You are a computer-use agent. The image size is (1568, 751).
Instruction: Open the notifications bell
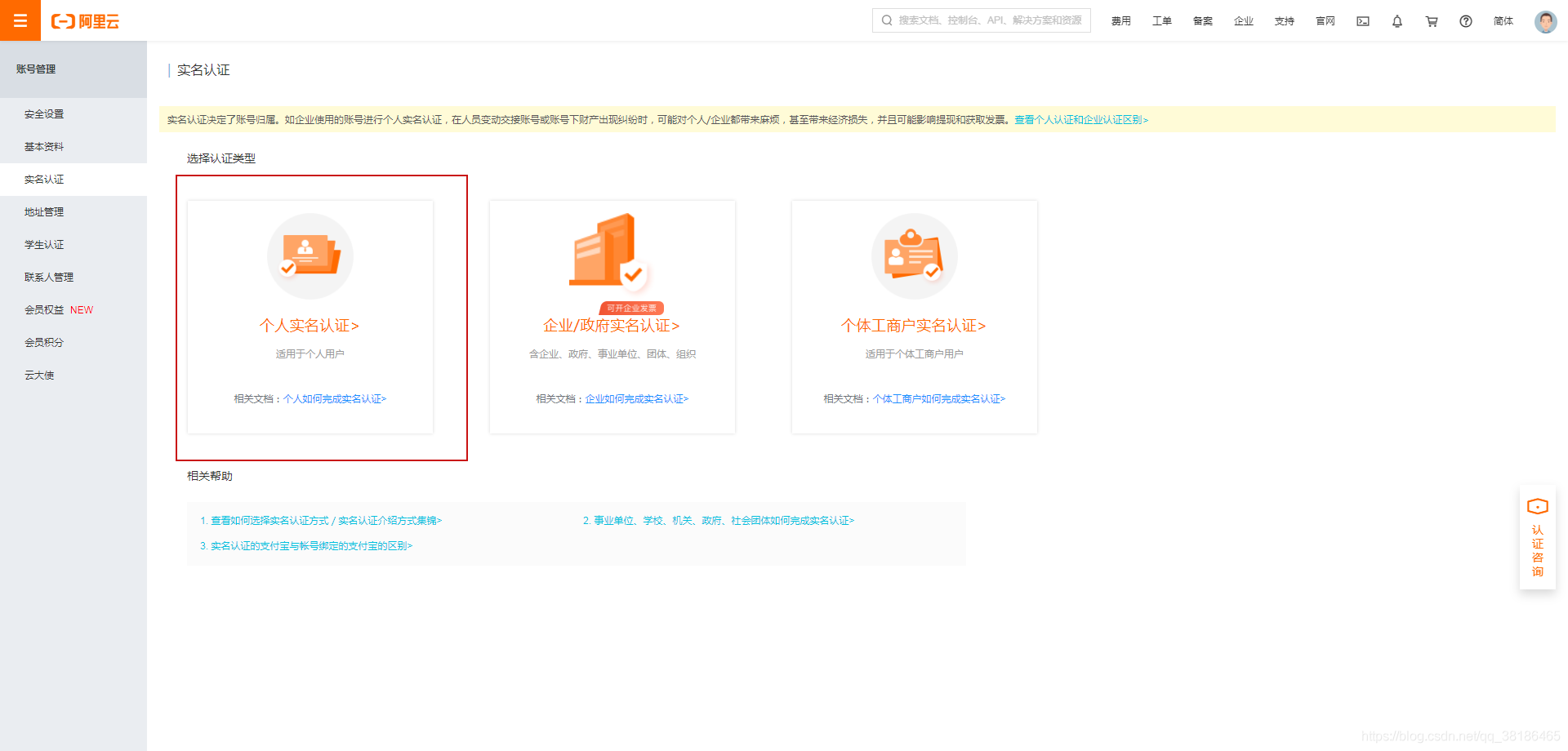(x=1396, y=21)
